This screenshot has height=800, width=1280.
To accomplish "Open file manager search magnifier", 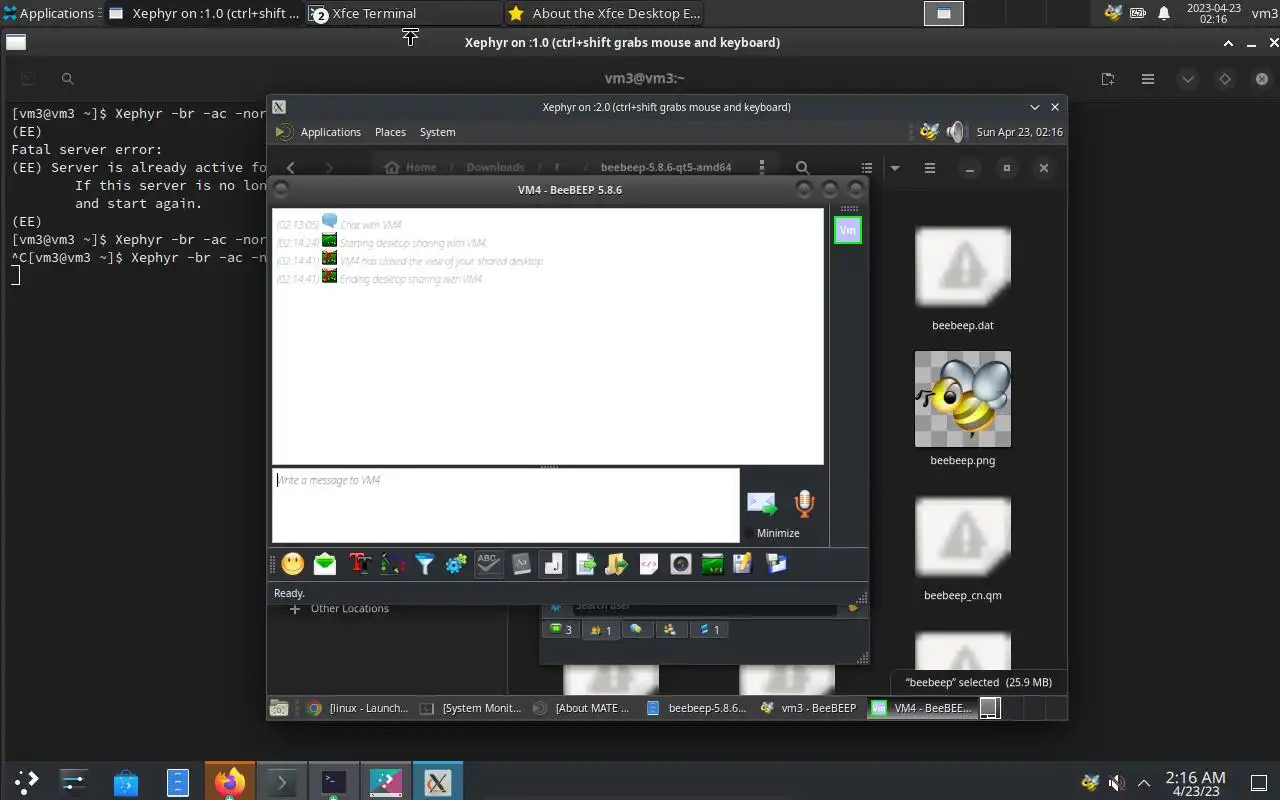I will pyautogui.click(x=802, y=168).
